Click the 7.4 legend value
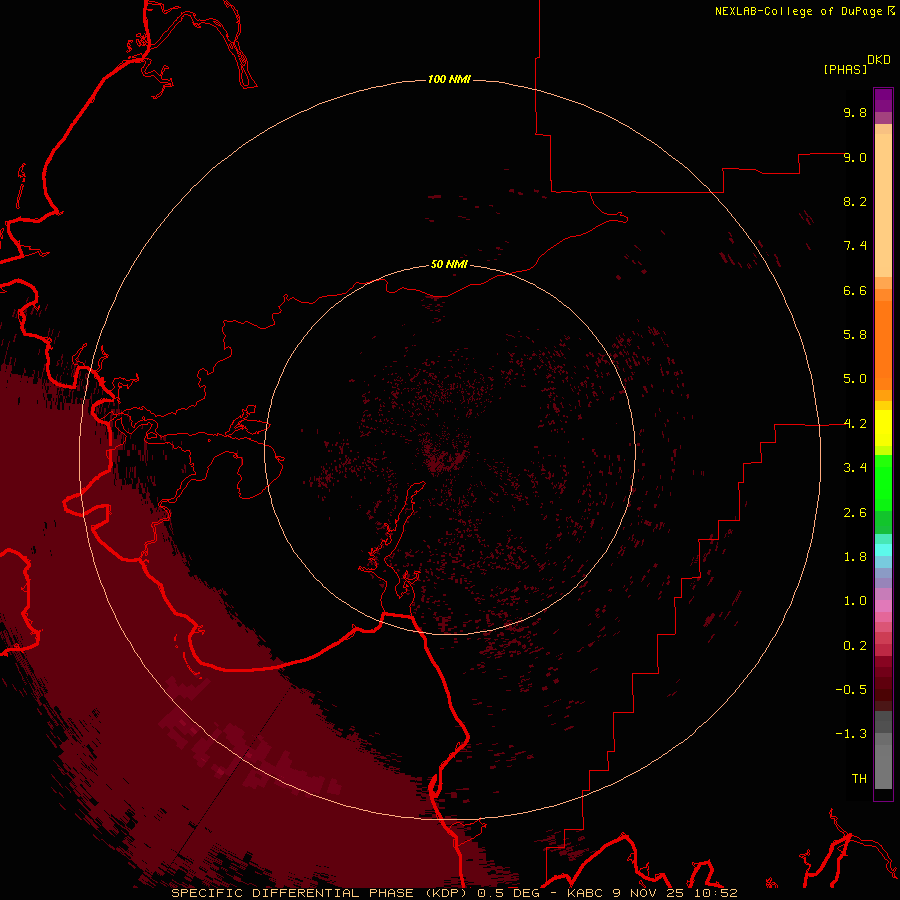The width and height of the screenshot is (900, 900). tap(855, 246)
